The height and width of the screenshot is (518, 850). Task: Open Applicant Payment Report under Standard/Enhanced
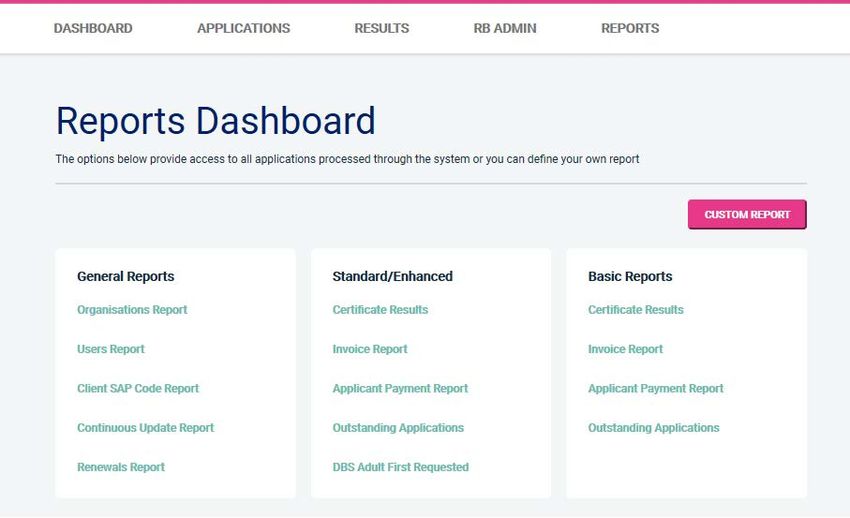[x=400, y=388]
